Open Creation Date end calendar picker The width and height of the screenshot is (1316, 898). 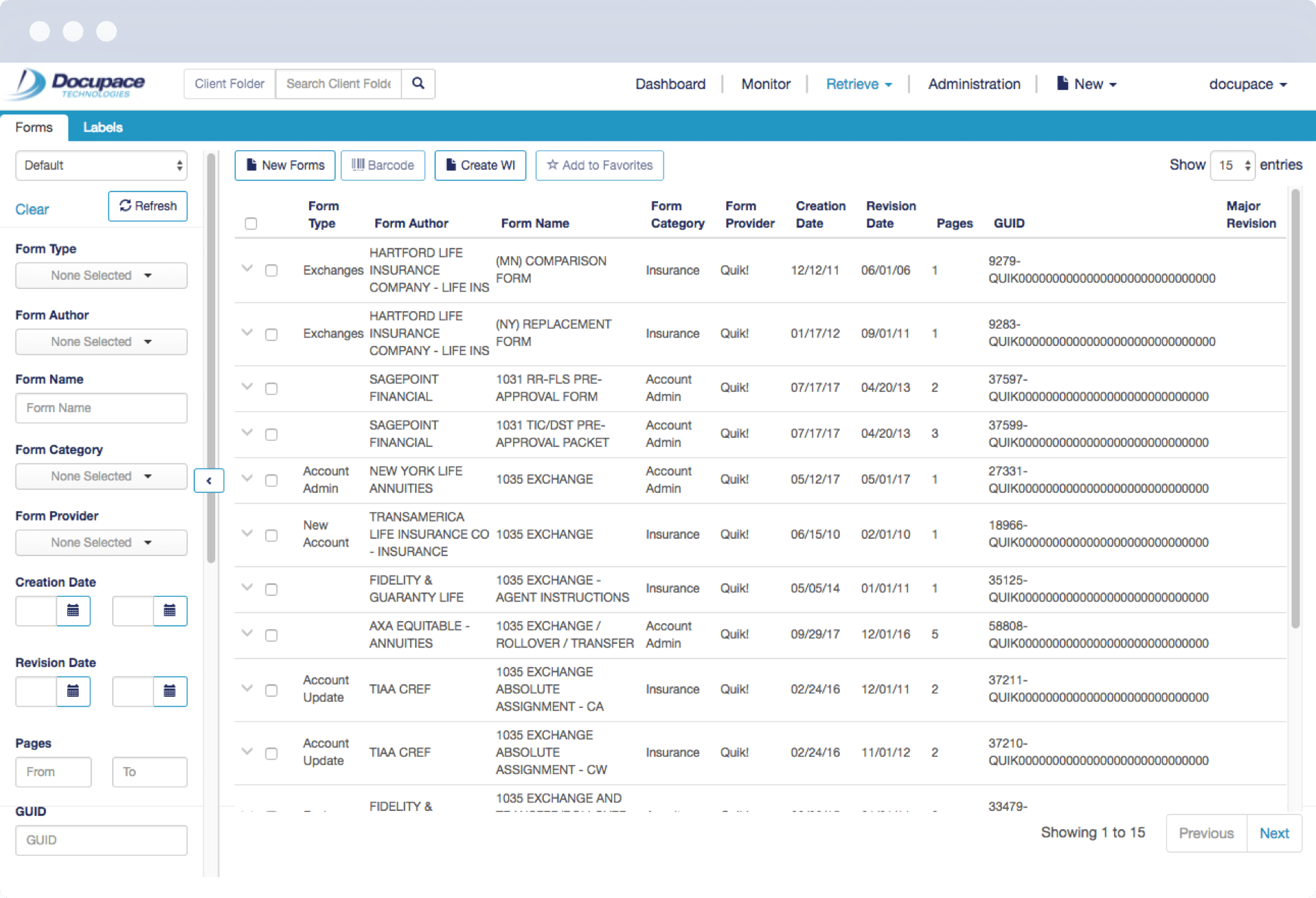(x=170, y=611)
